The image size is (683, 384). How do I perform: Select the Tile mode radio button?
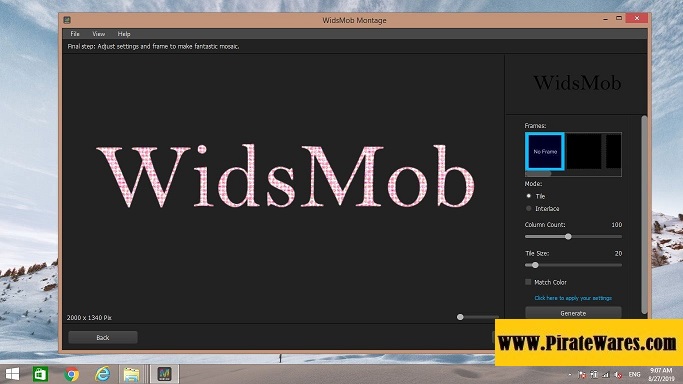click(529, 196)
